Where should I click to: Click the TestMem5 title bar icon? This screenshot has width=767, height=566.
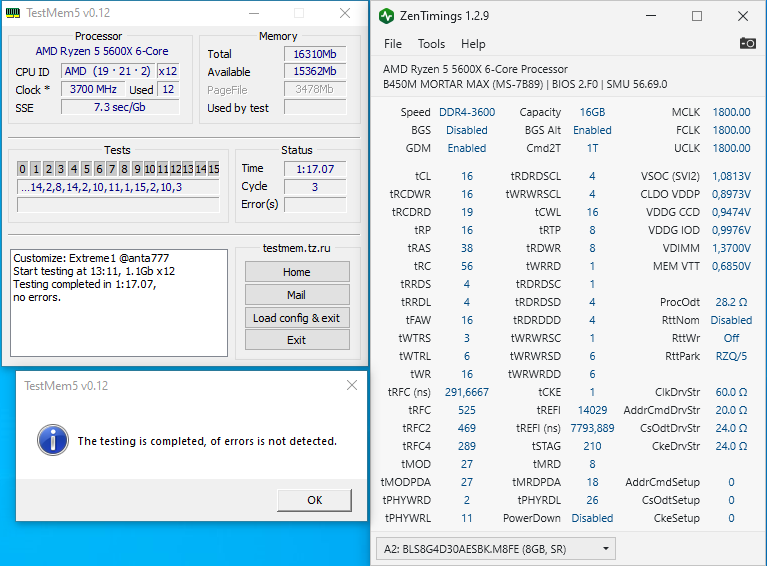coord(13,13)
